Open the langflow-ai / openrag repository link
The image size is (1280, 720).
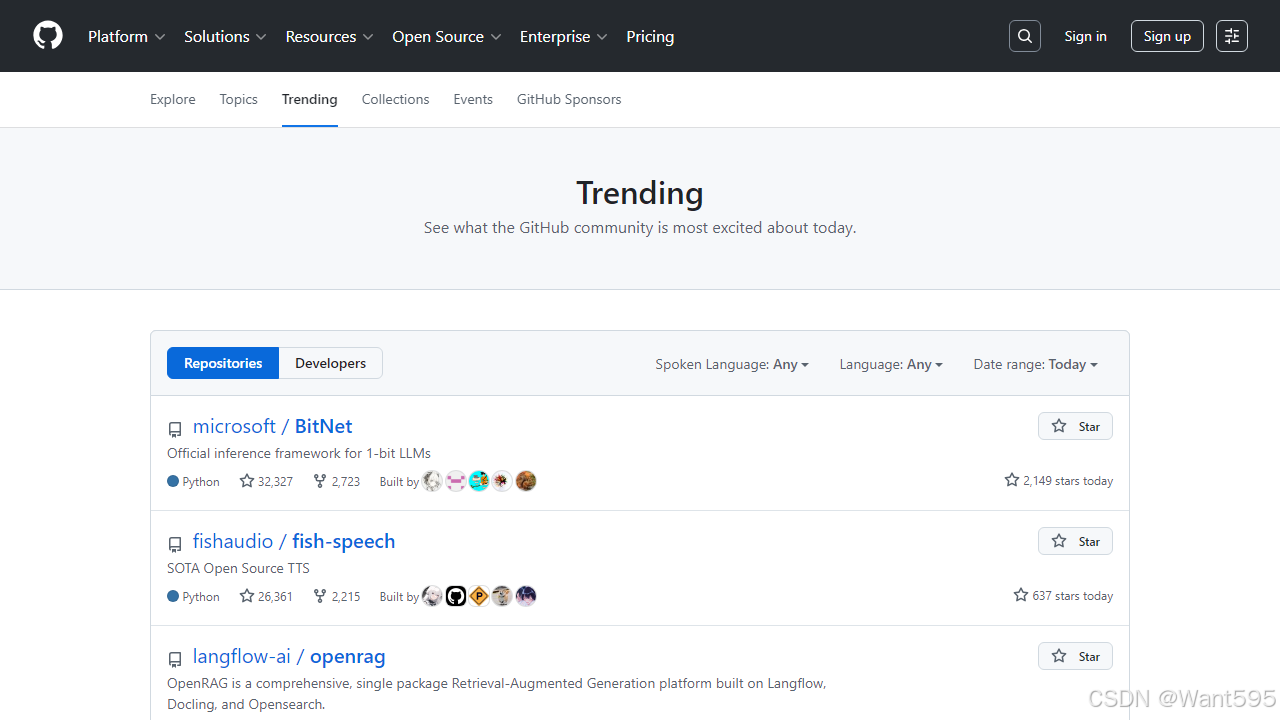289,656
